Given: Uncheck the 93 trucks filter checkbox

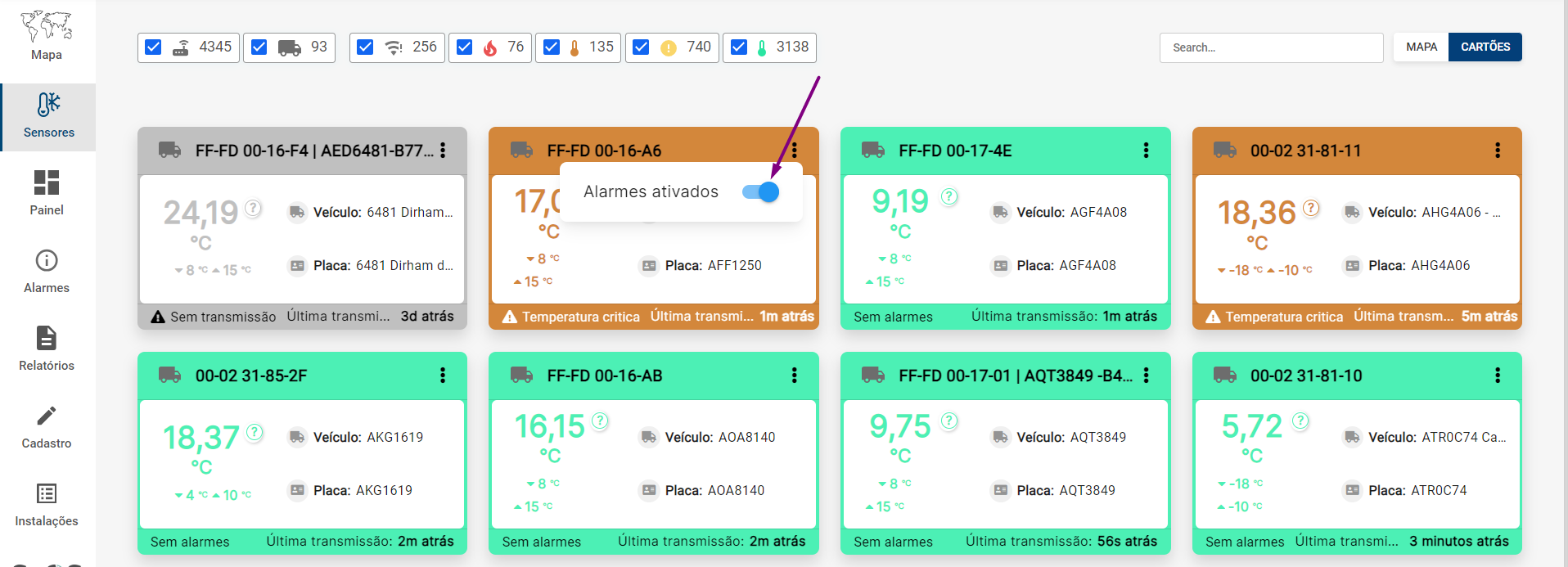Looking at the screenshot, I should click(x=259, y=47).
